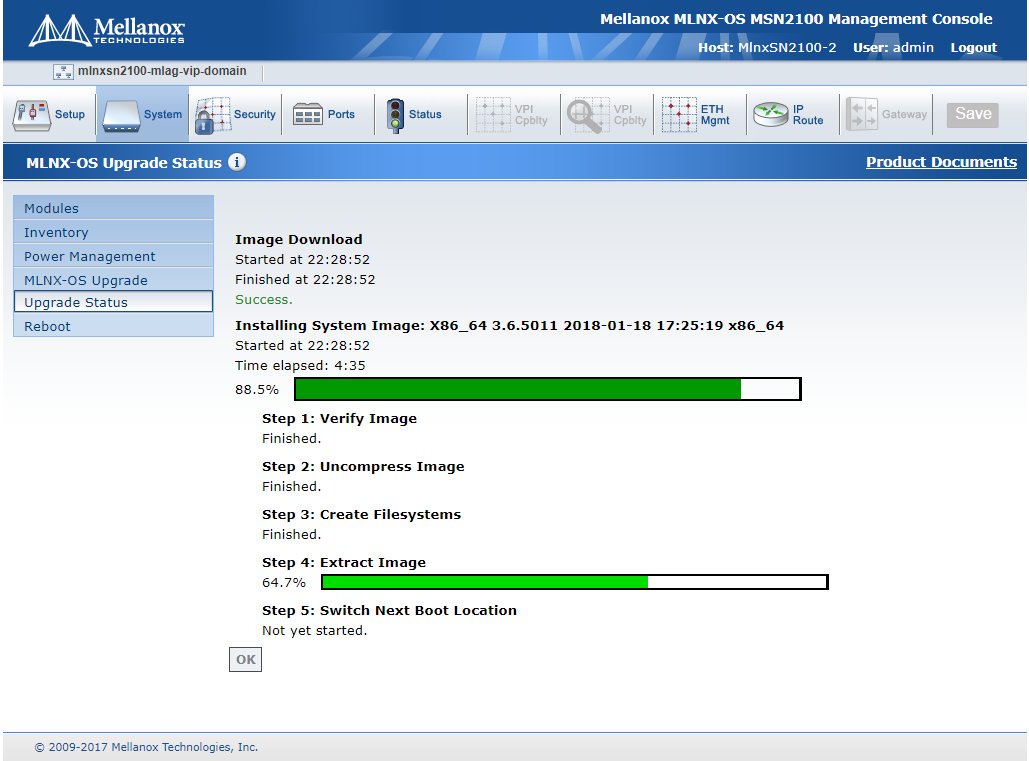Image resolution: width=1029 pixels, height=761 pixels.
Task: Click the Finished at 22:28:52 text
Action: 305,279
